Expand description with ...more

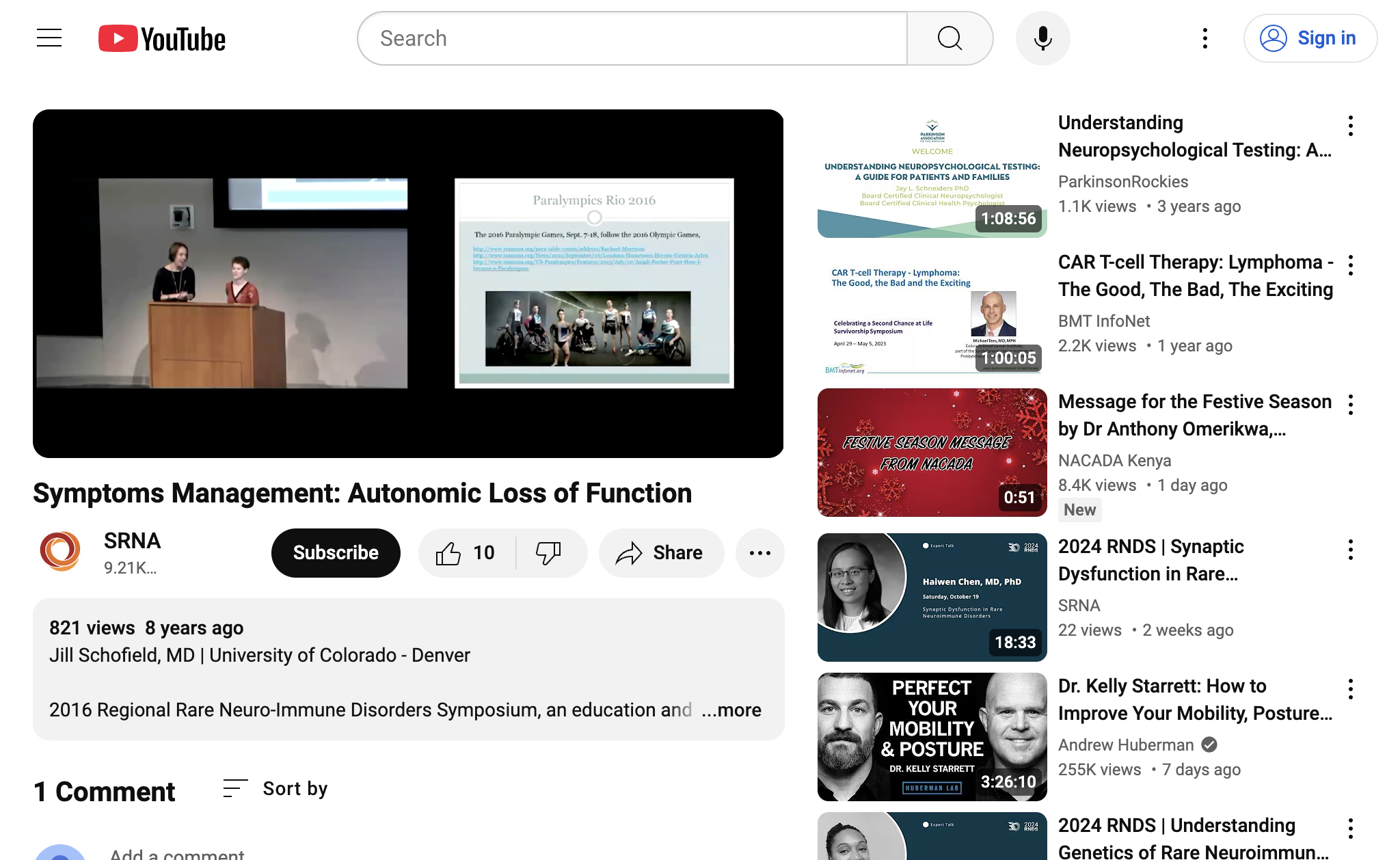(x=731, y=710)
